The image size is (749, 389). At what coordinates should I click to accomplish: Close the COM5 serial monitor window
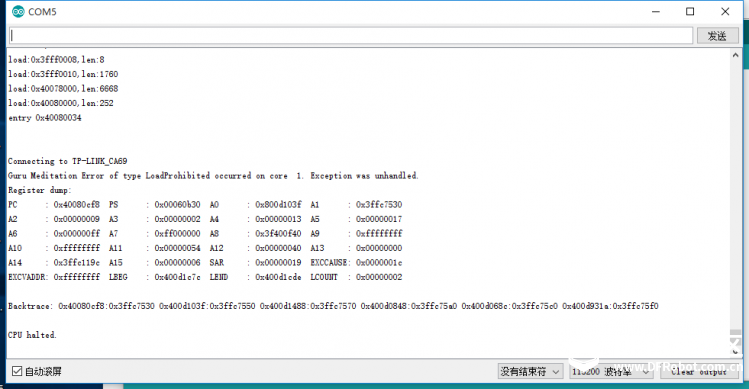(x=725, y=11)
